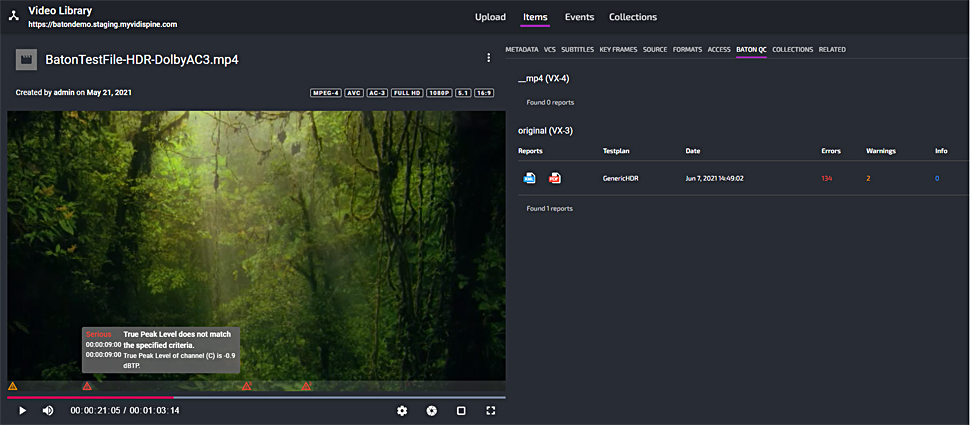Click the __mp4 (VX-4) heading

[x=543, y=79]
